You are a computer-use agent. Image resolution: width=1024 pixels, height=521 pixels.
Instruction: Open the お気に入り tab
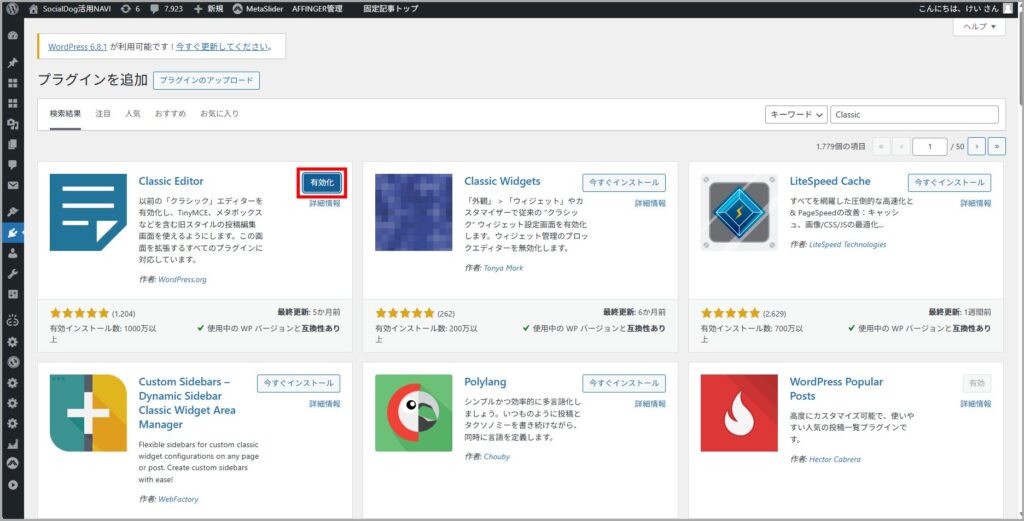click(219, 114)
